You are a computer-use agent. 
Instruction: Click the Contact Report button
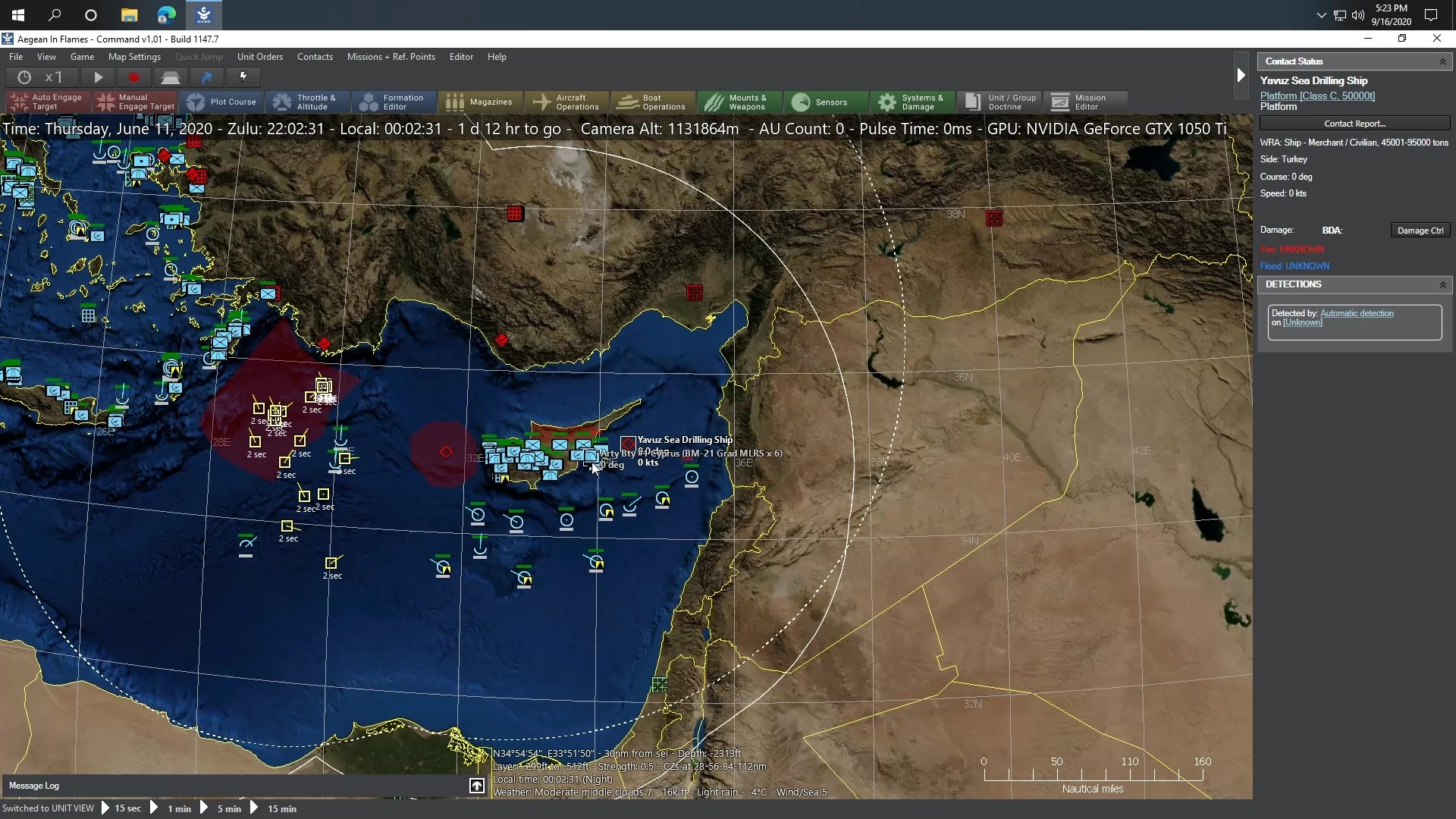1354,124
